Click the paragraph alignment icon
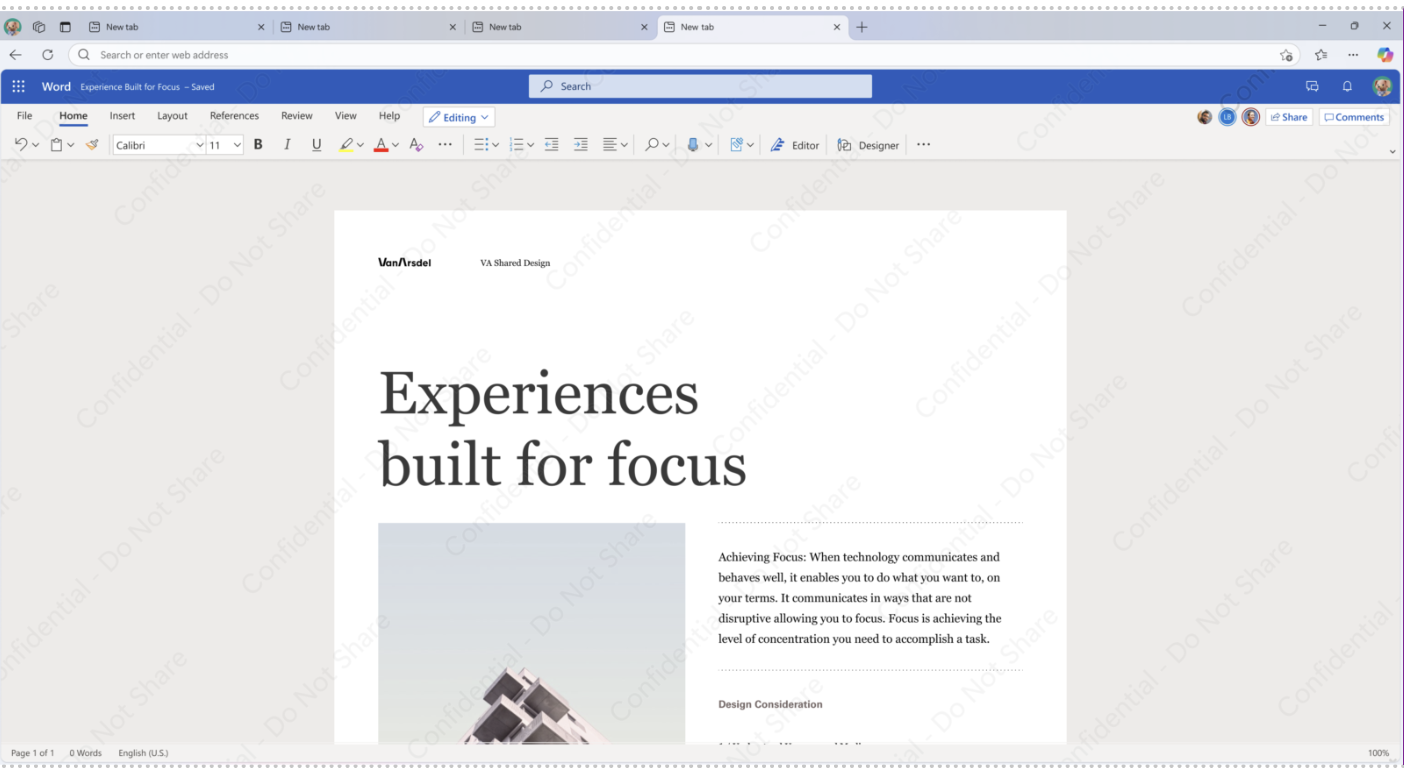Viewport: 1404px width, 772px height. coord(610,145)
